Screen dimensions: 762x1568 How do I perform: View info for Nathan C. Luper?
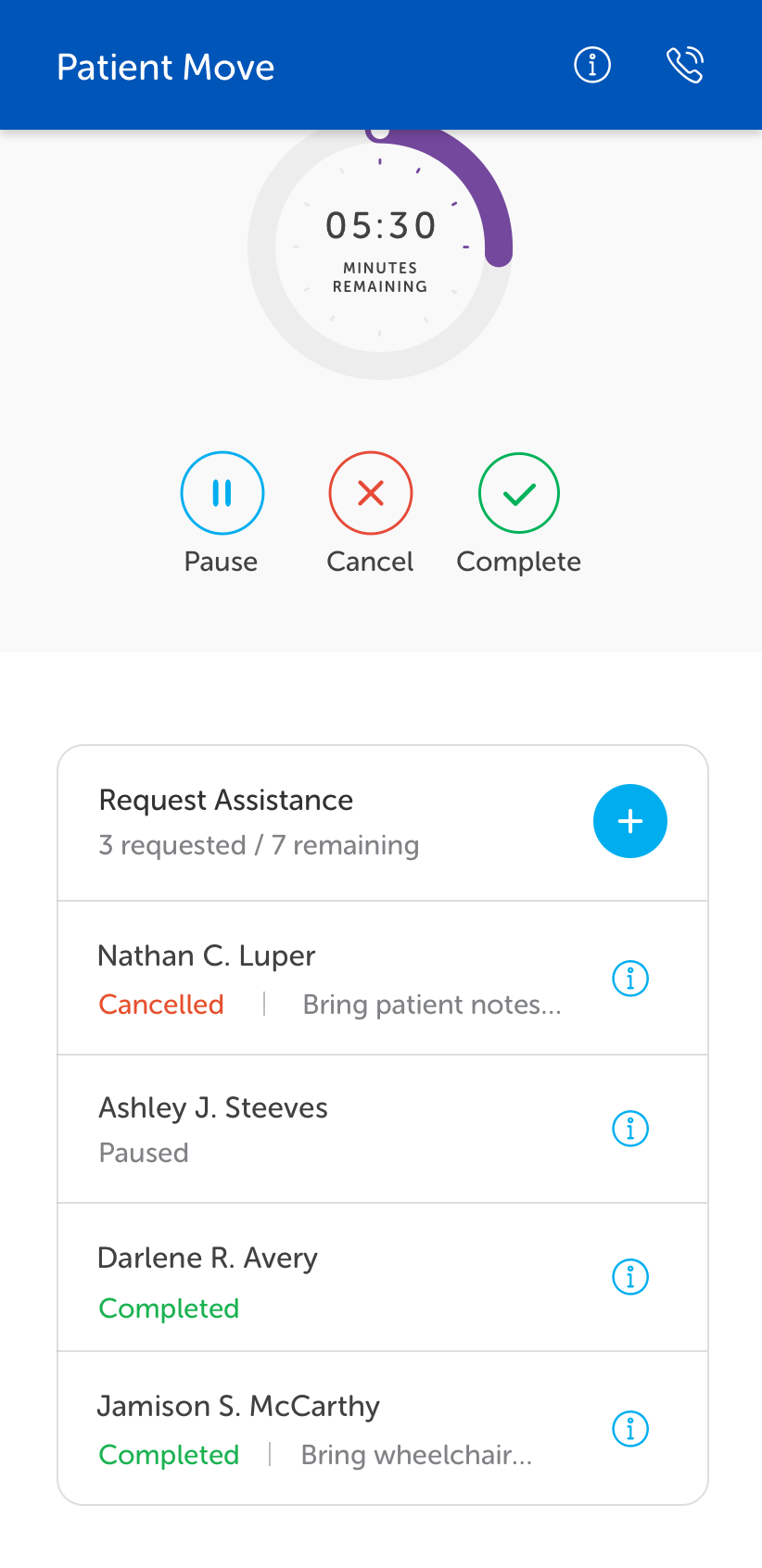pyautogui.click(x=630, y=978)
